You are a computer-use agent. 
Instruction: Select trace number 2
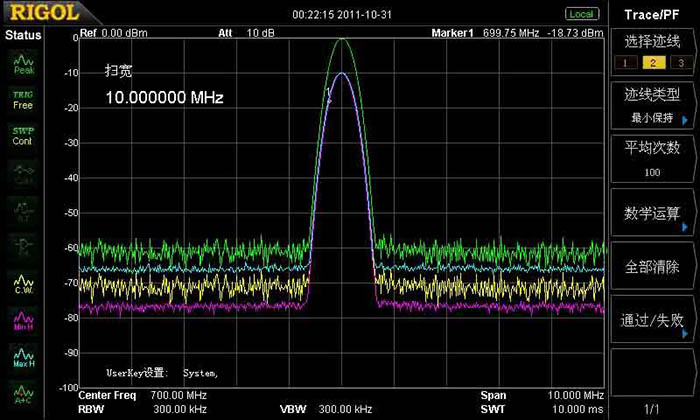pyautogui.click(x=652, y=63)
